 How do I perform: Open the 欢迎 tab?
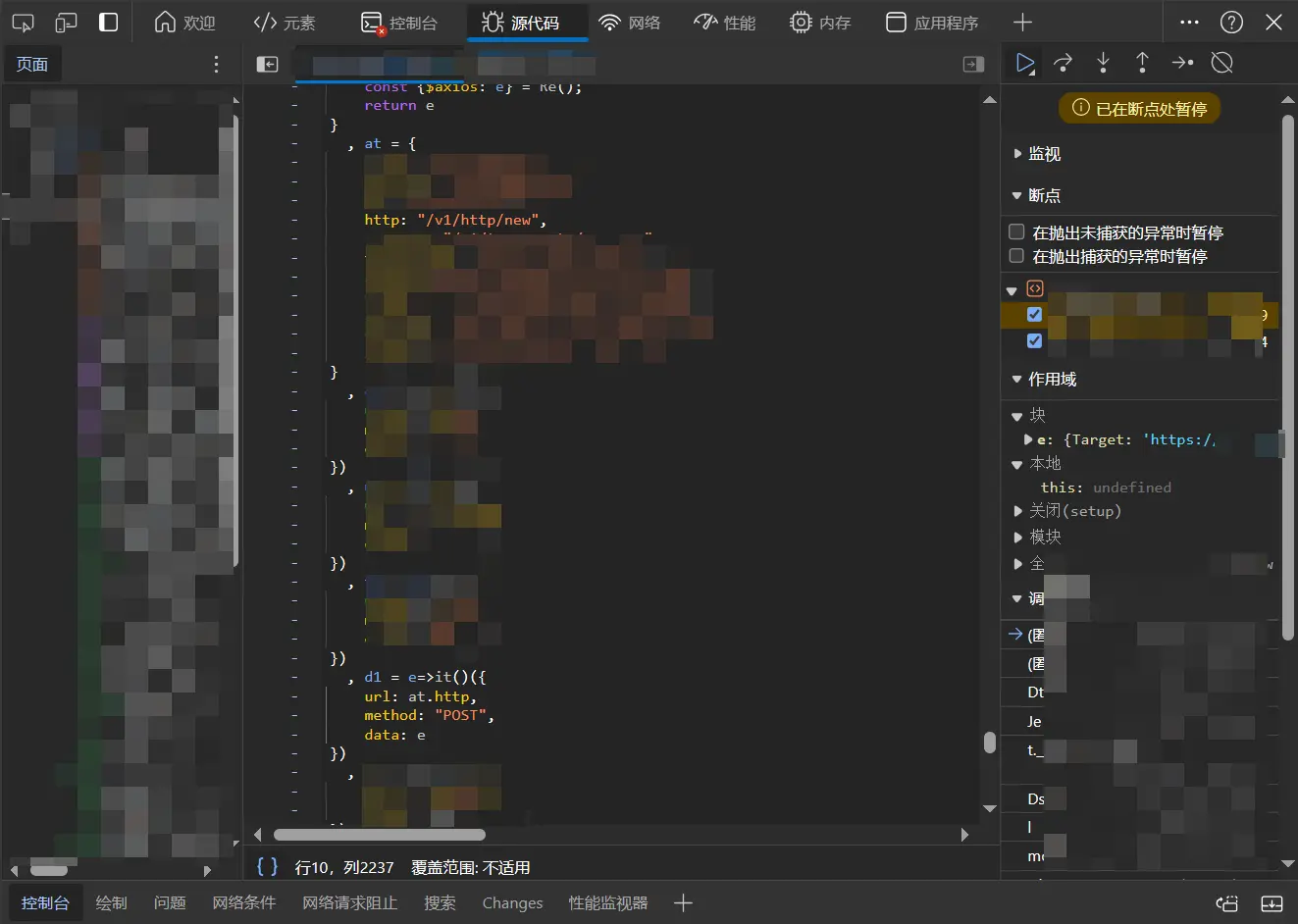tap(184, 23)
